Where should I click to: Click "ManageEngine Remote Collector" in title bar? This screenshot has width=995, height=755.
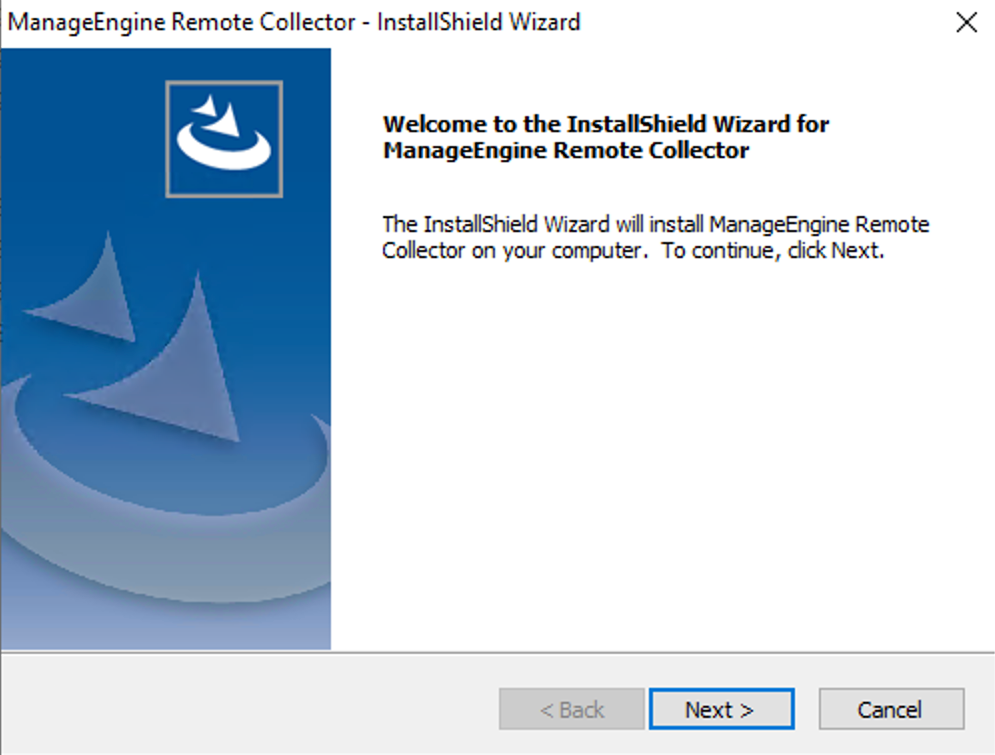[180, 22]
